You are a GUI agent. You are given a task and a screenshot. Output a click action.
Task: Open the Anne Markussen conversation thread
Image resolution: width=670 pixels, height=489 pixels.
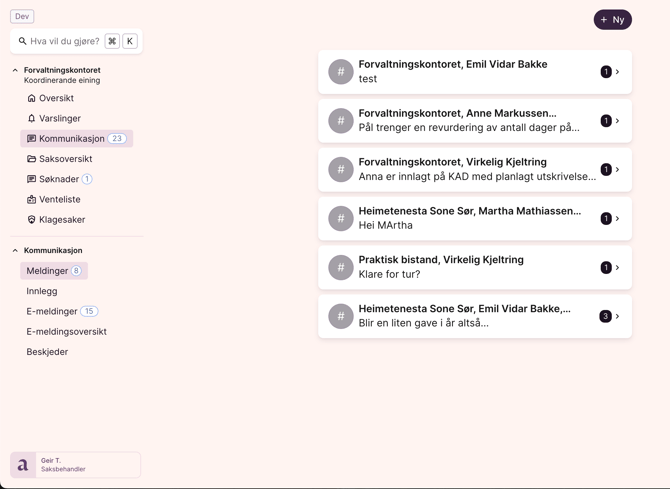tap(474, 121)
